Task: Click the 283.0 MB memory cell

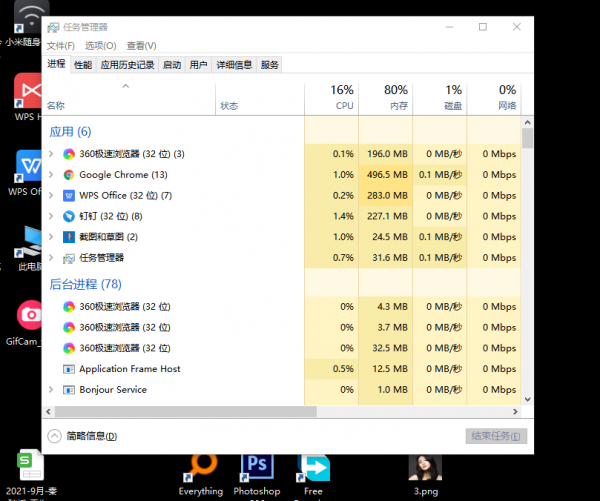Action: pos(386,196)
